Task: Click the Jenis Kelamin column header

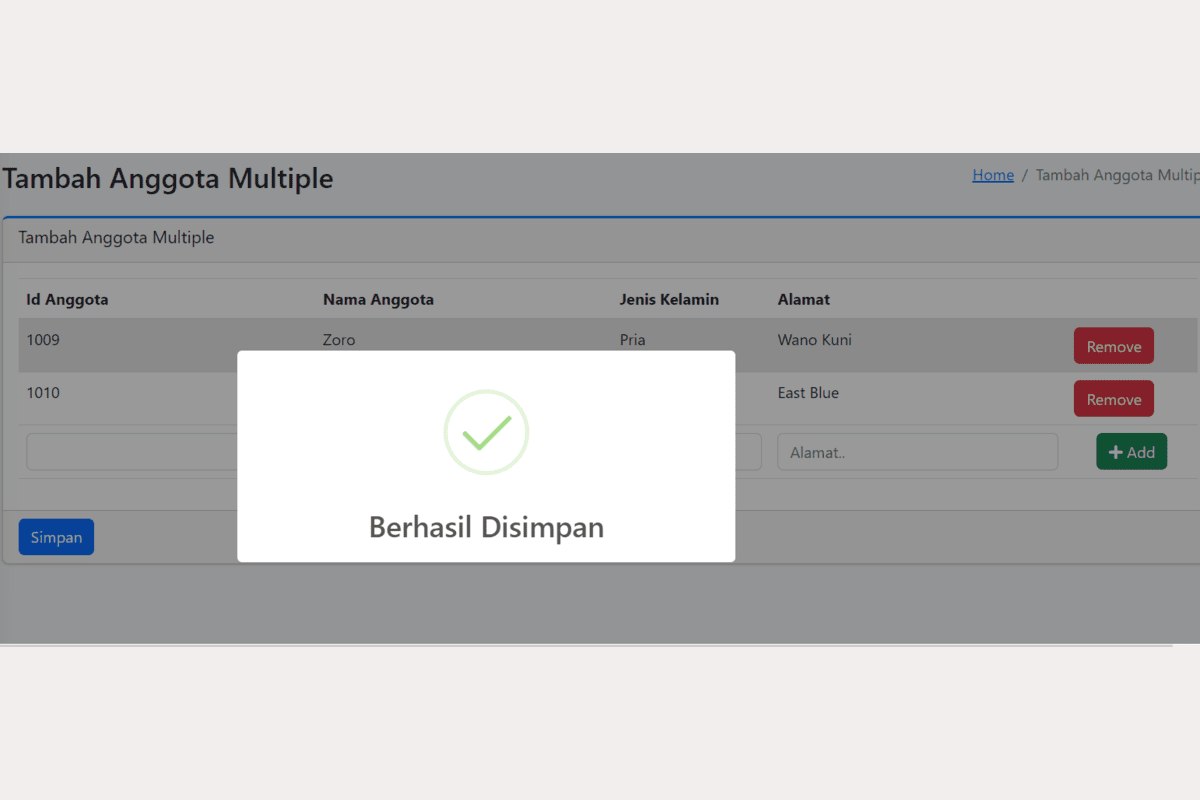Action: (669, 299)
